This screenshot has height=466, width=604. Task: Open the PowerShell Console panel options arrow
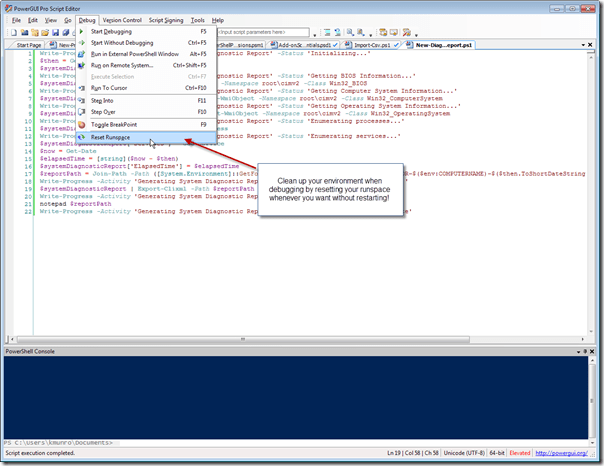tap(579, 352)
